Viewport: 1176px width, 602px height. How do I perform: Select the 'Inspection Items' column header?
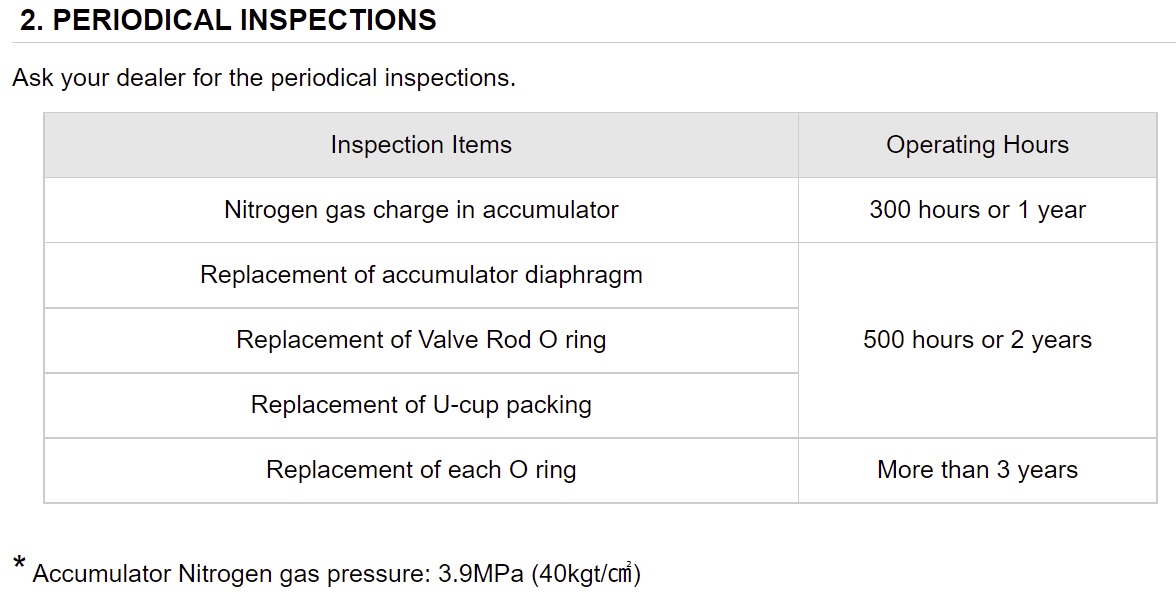pyautogui.click(x=421, y=145)
